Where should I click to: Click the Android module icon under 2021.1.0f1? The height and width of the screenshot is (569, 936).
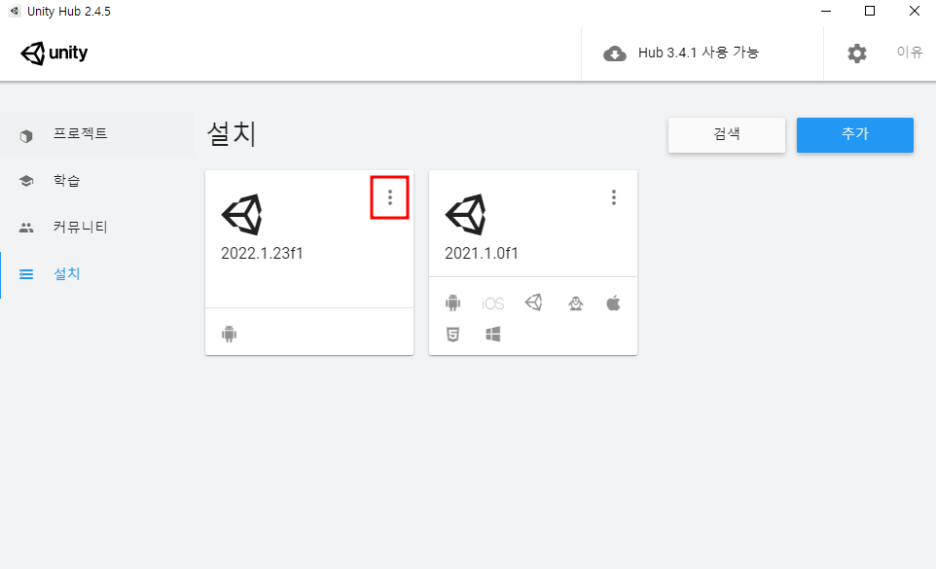tap(453, 303)
